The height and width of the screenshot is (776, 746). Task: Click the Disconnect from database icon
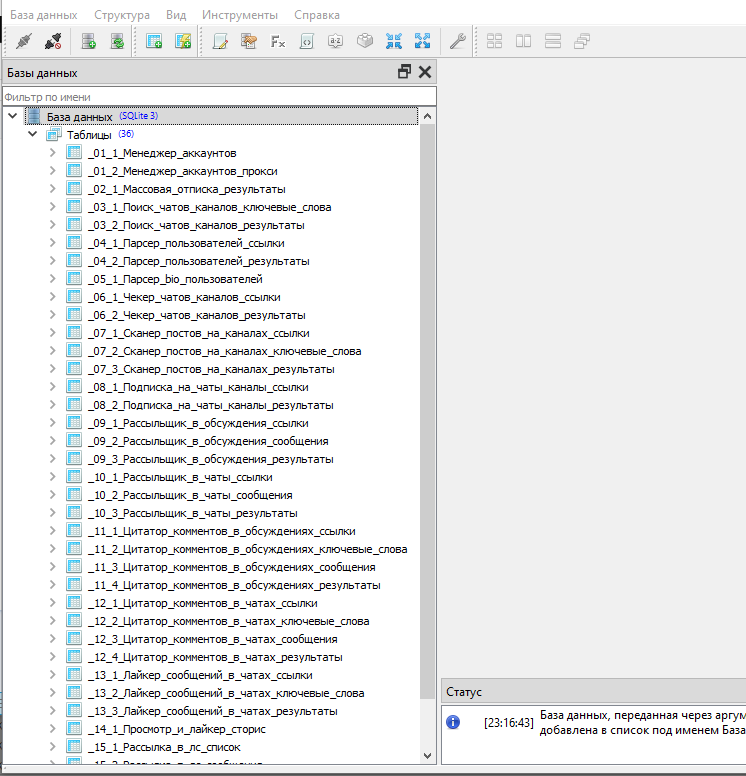tap(54, 41)
